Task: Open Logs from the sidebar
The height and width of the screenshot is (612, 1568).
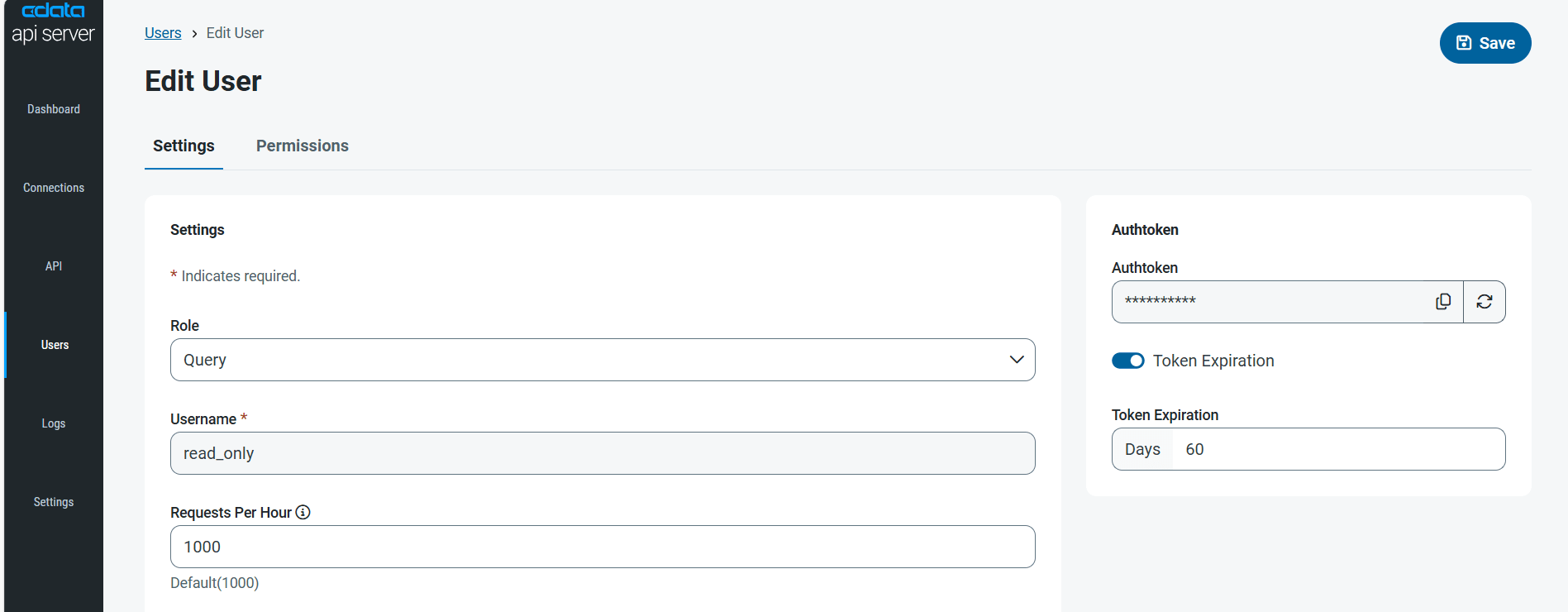Action: point(54,423)
